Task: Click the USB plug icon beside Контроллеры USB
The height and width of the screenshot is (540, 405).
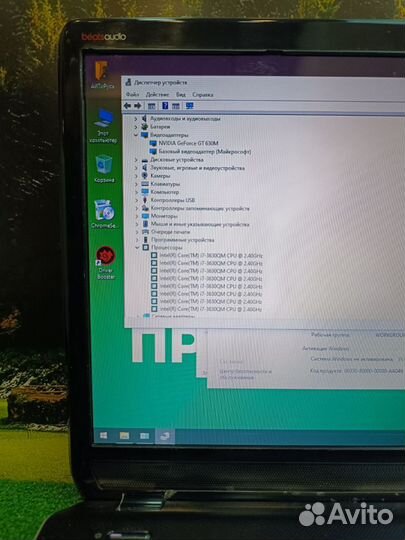Action: pyautogui.click(x=145, y=200)
